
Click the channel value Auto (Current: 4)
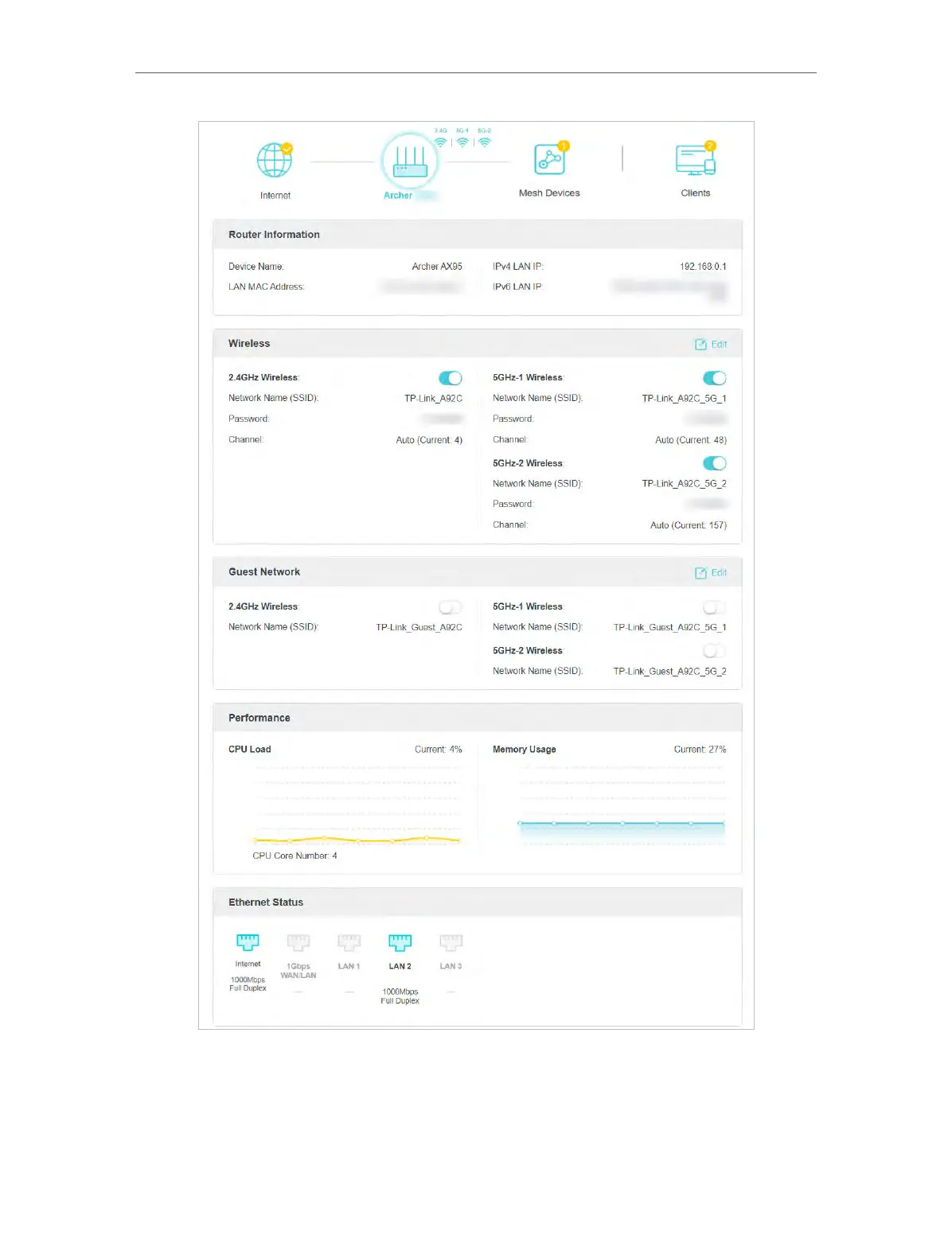click(x=429, y=440)
